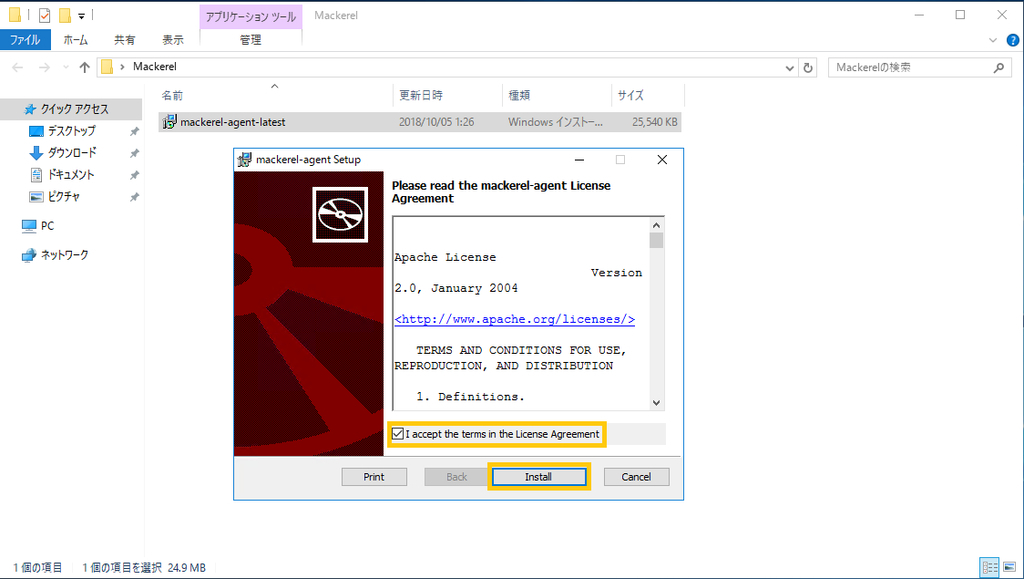The height and width of the screenshot is (579, 1024).
Task: Open recent locations dropdown arrow
Action: click(x=65, y=67)
